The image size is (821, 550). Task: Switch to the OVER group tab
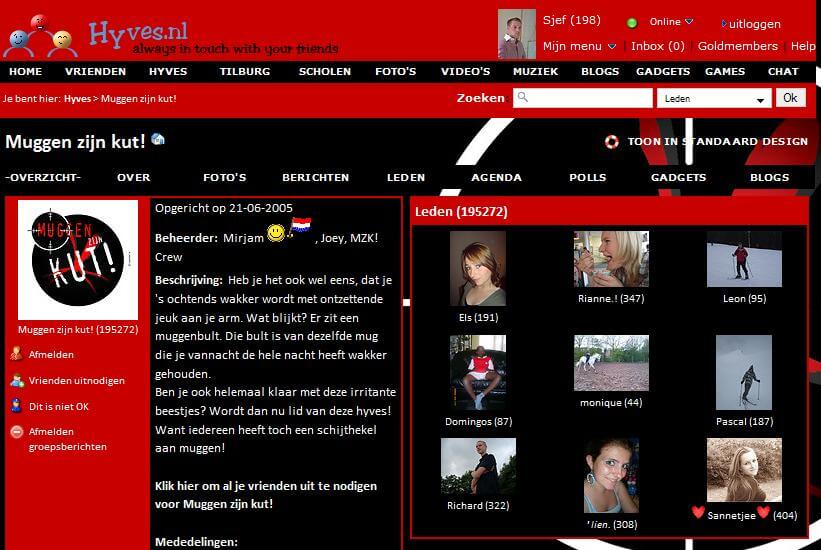pos(134,177)
